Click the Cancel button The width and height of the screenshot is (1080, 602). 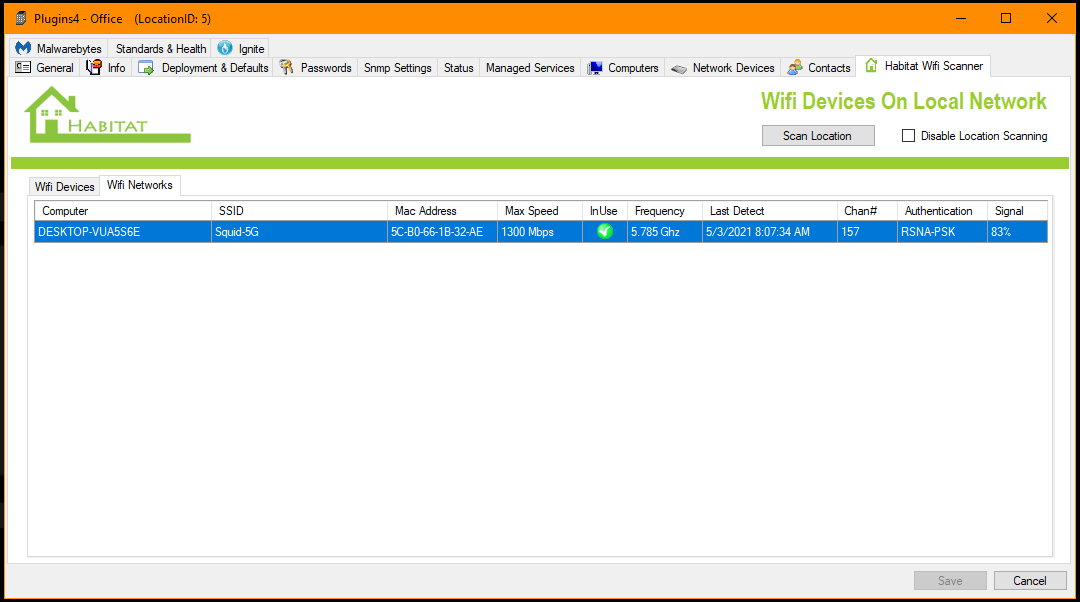click(1030, 580)
